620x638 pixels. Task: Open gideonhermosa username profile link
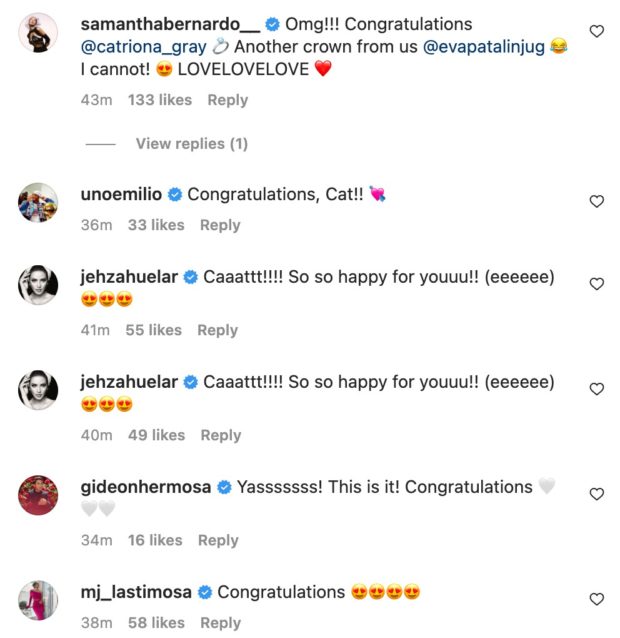144,487
